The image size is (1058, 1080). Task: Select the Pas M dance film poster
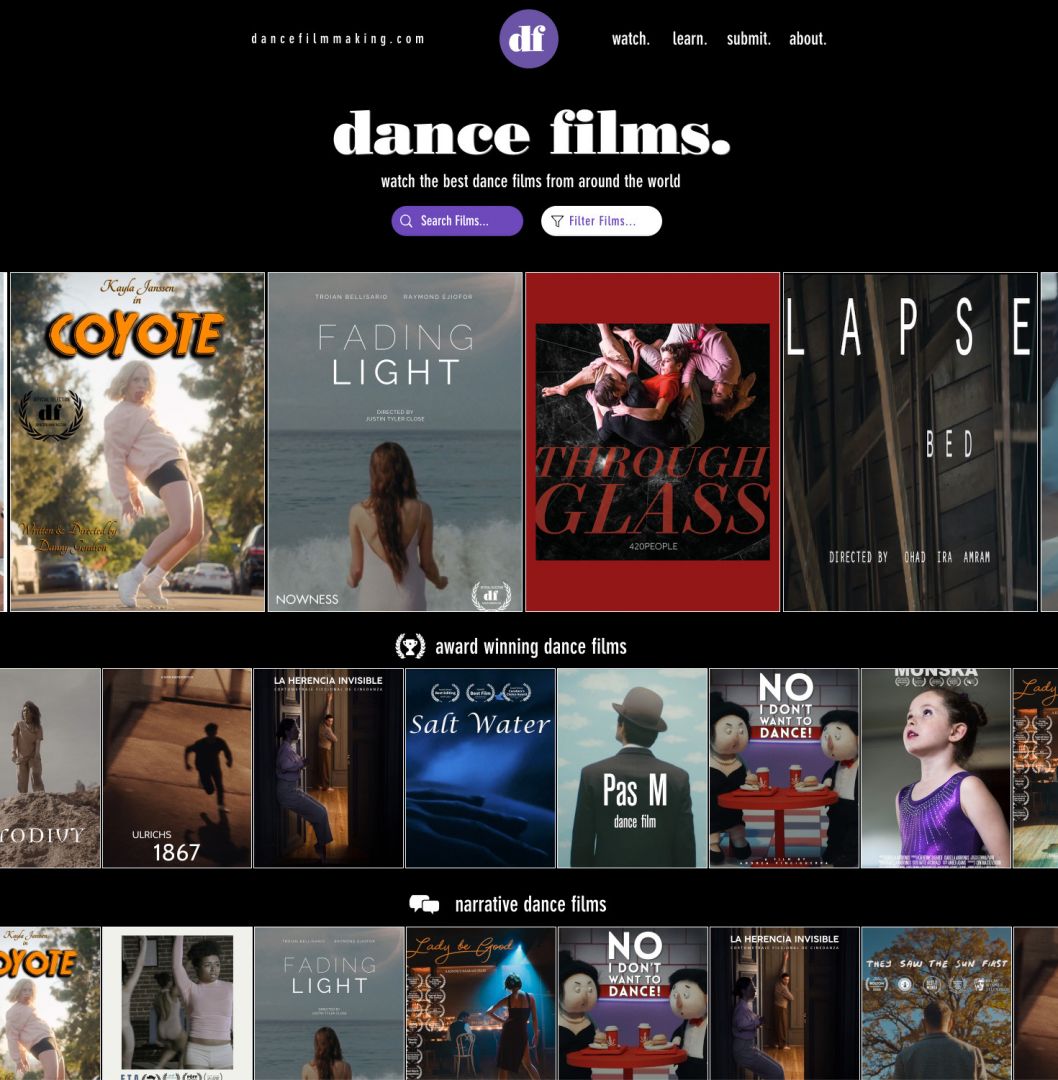pos(632,768)
